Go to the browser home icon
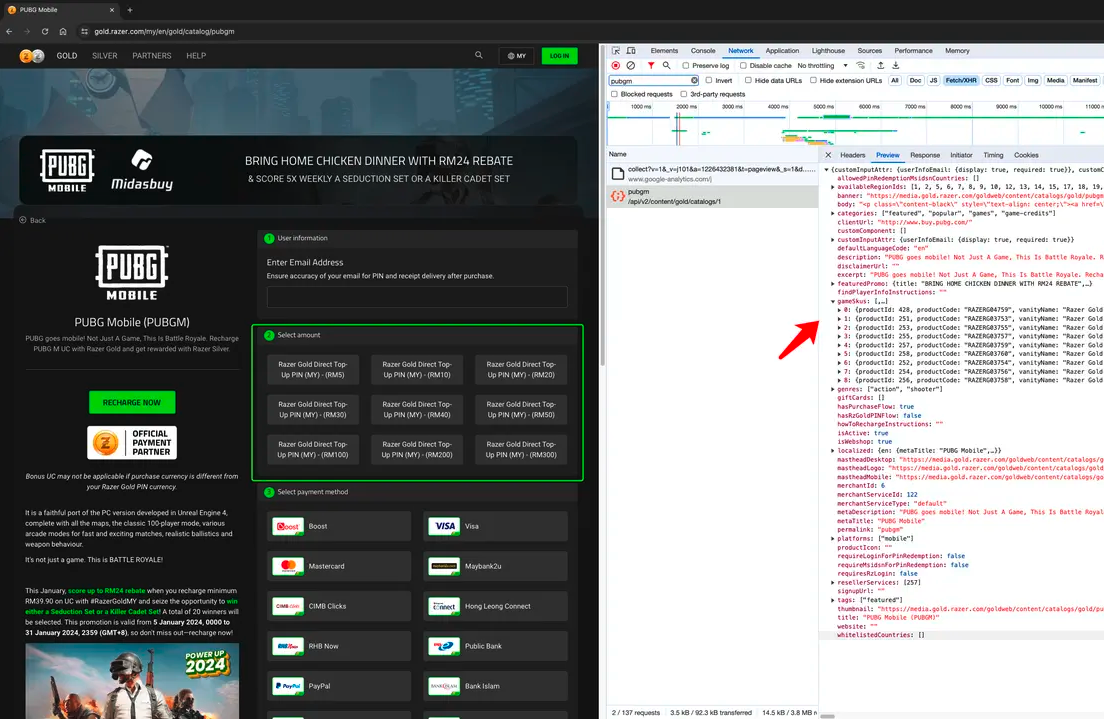 (x=63, y=32)
